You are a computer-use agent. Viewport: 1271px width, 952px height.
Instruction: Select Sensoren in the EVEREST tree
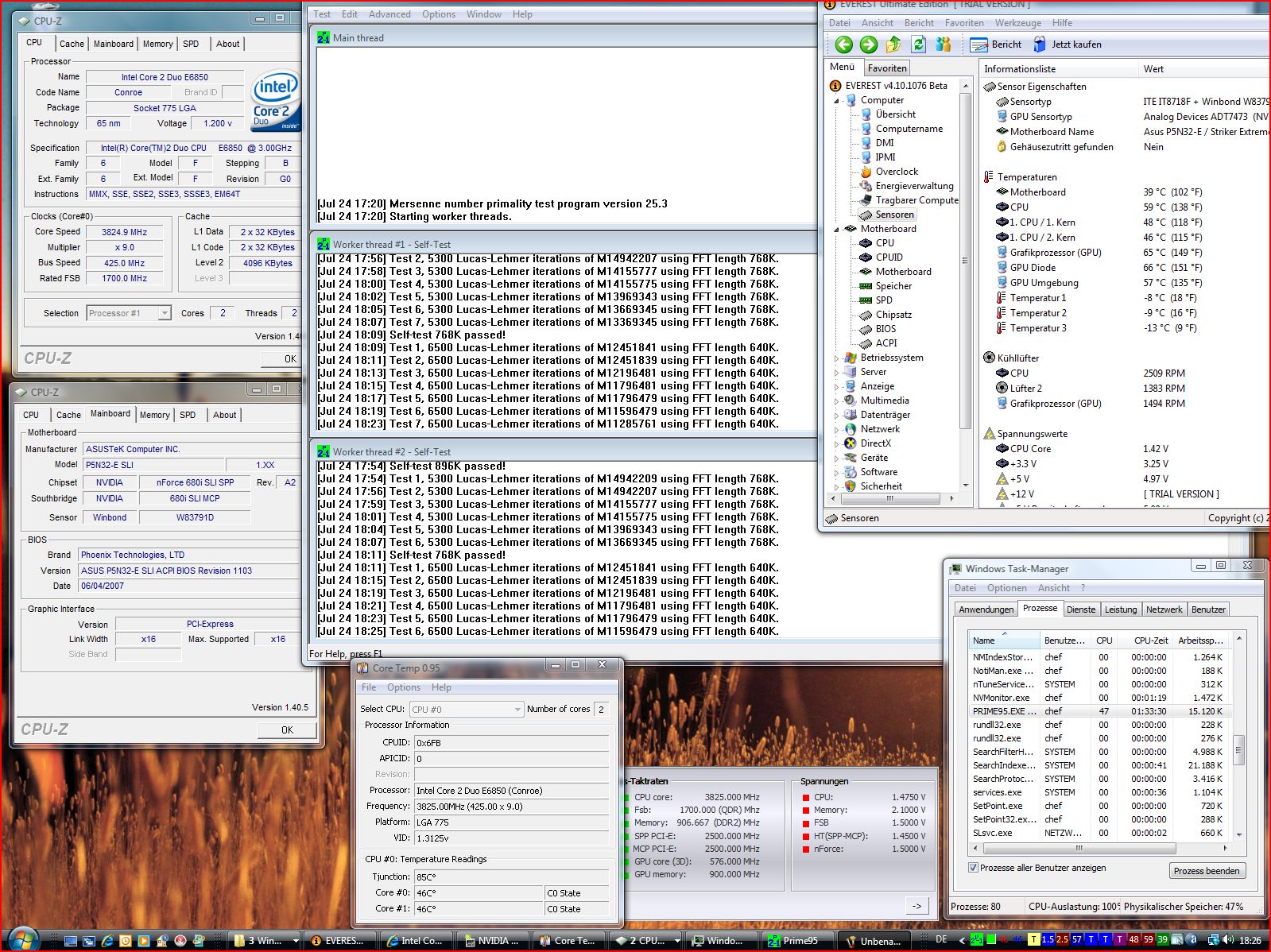pos(894,215)
